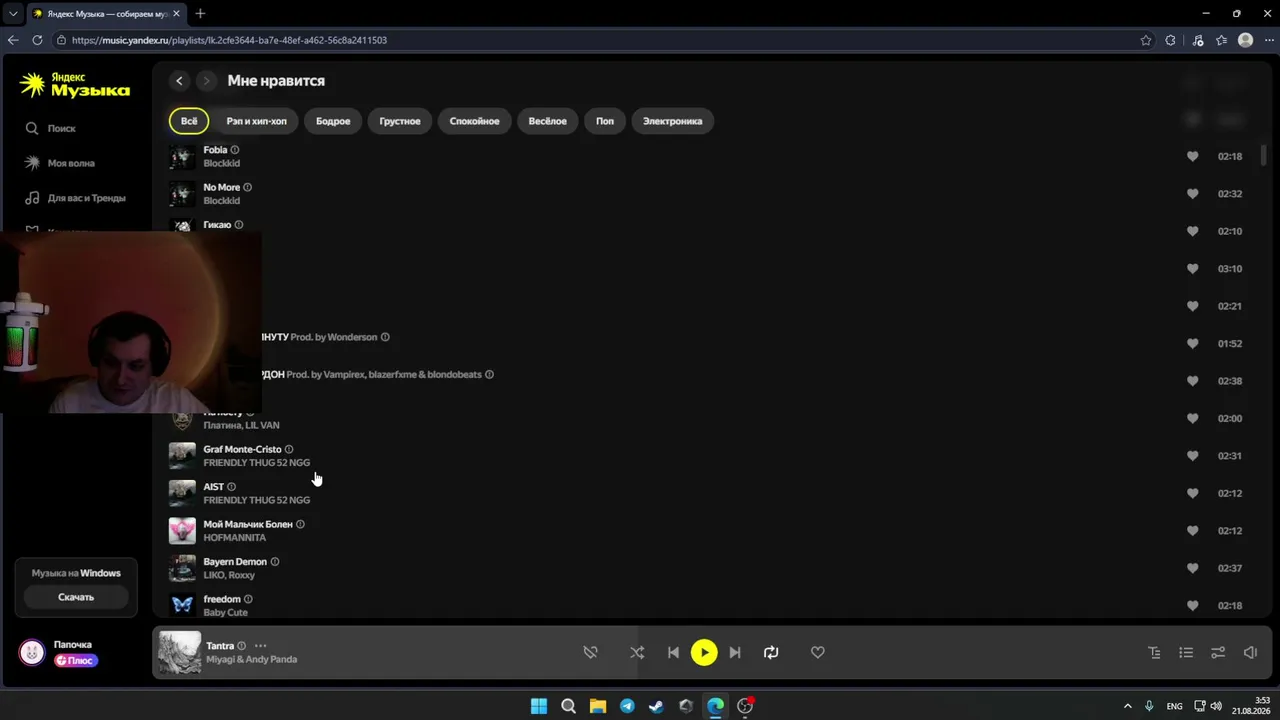Viewport: 1280px width, 720px height.
Task: Open the Yandex Music home logo
Action: 75,85
